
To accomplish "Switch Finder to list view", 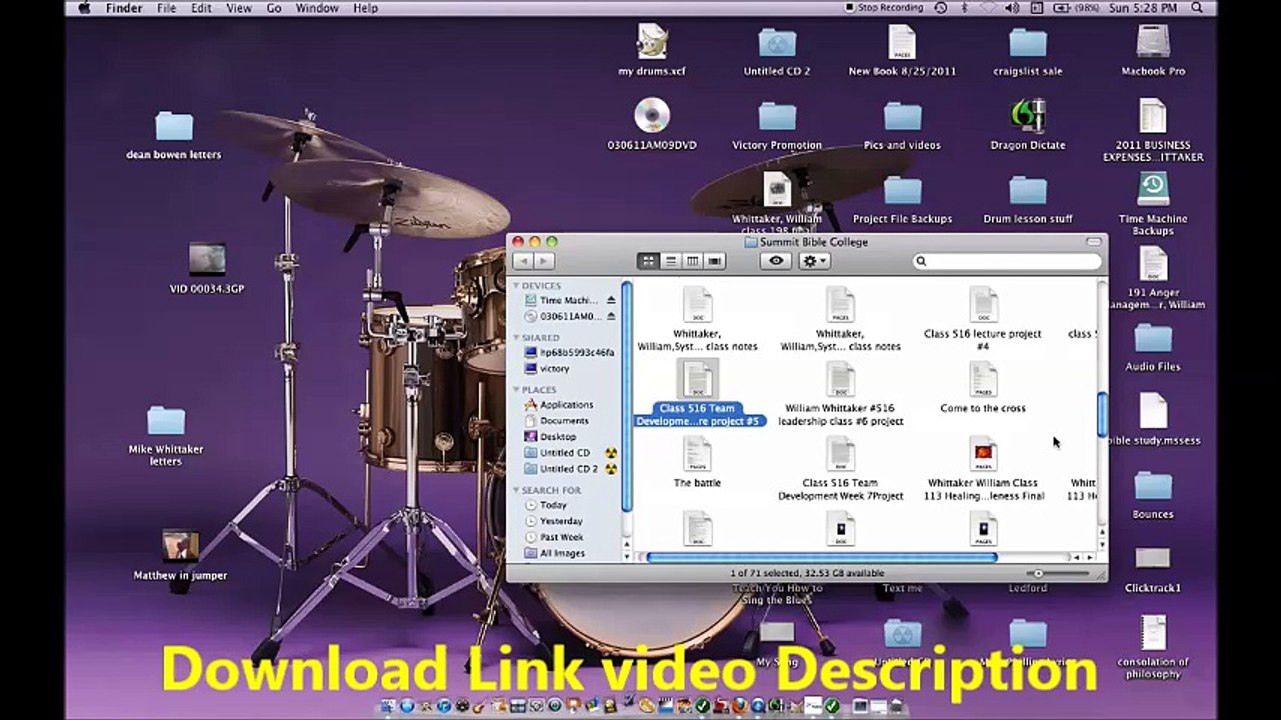I will tap(670, 261).
